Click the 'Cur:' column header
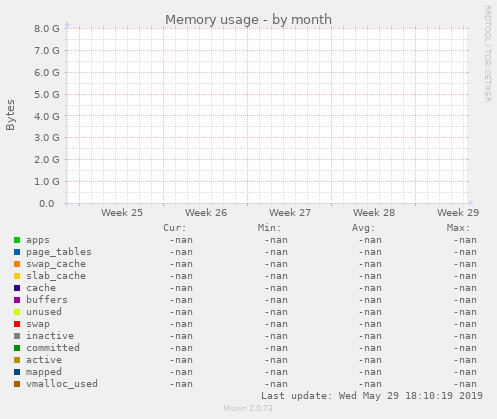 [x=174, y=228]
